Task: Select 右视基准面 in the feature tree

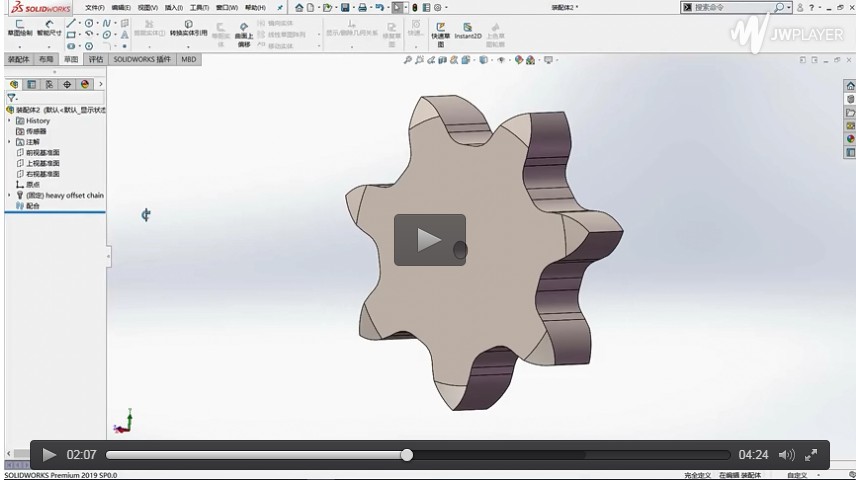Action: pos(42,174)
